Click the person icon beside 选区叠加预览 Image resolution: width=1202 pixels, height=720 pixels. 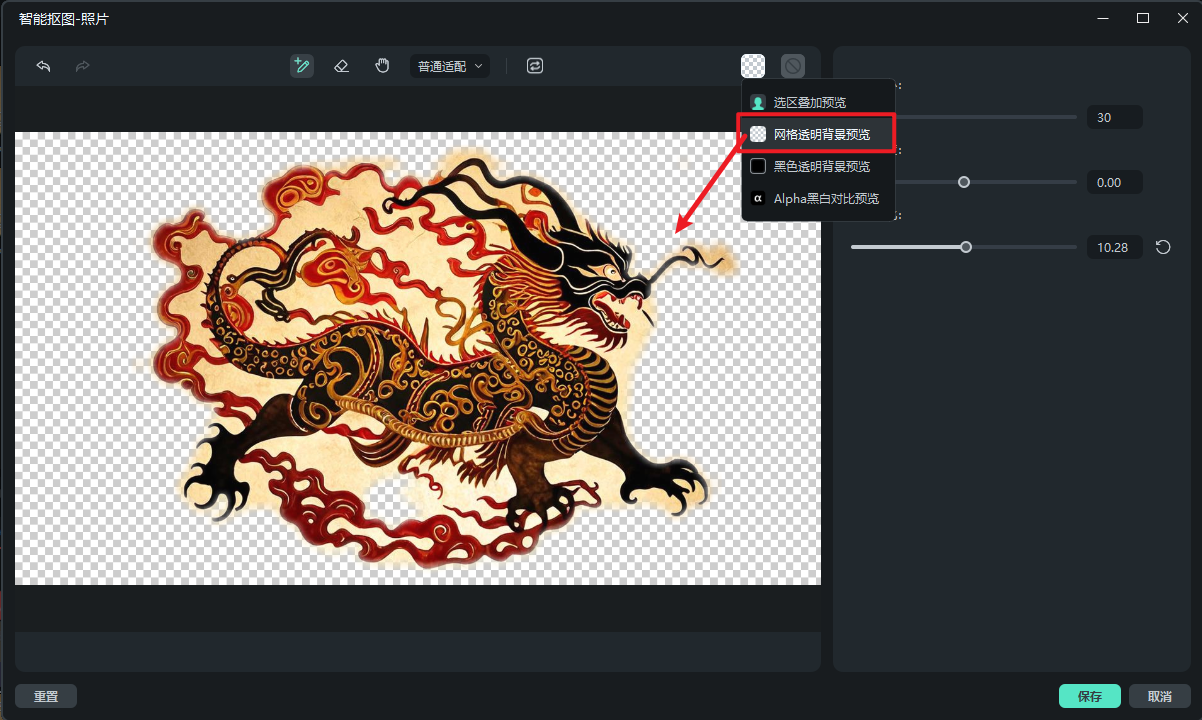point(758,102)
